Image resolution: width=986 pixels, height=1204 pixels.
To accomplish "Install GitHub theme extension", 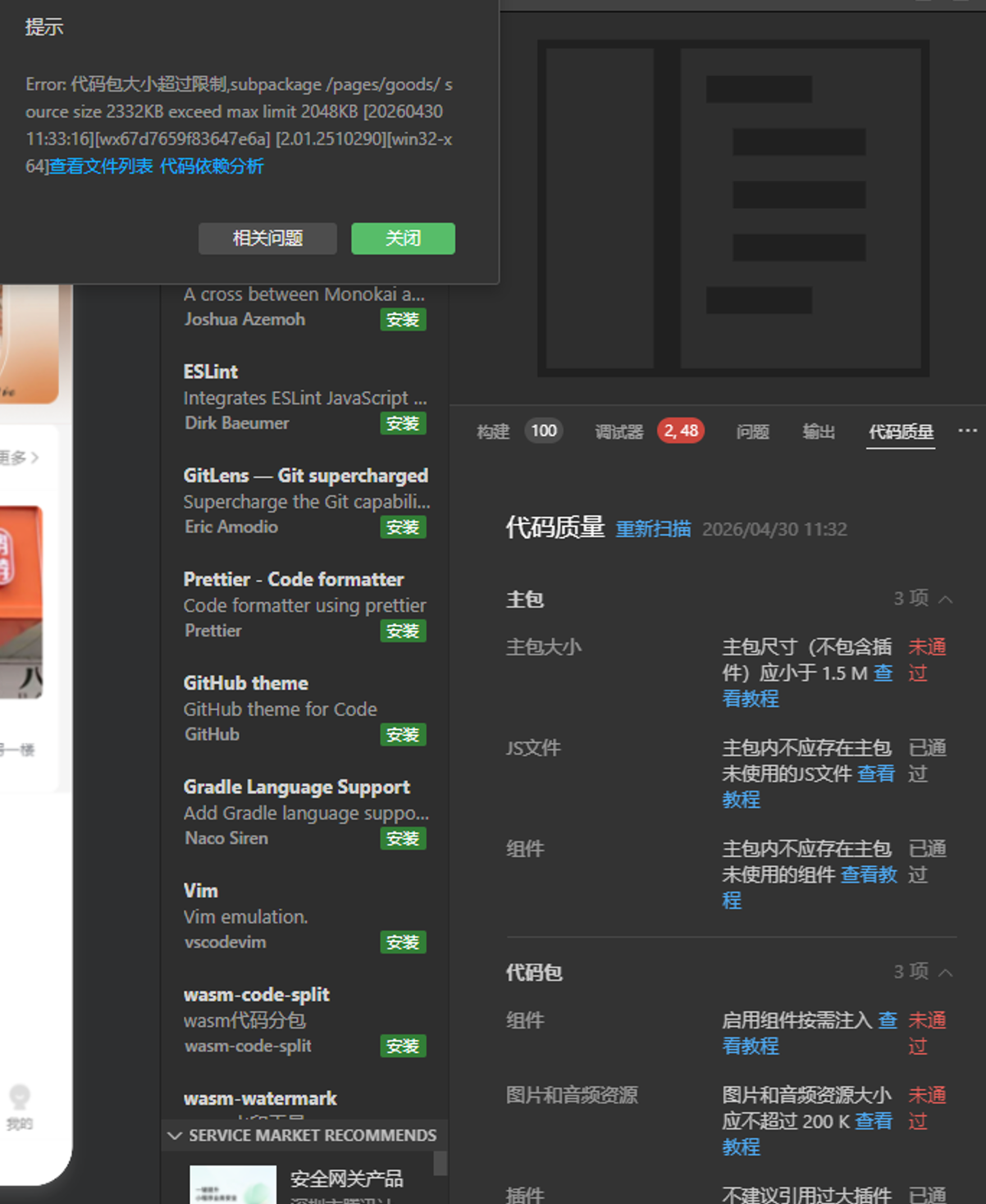I will click(x=403, y=735).
